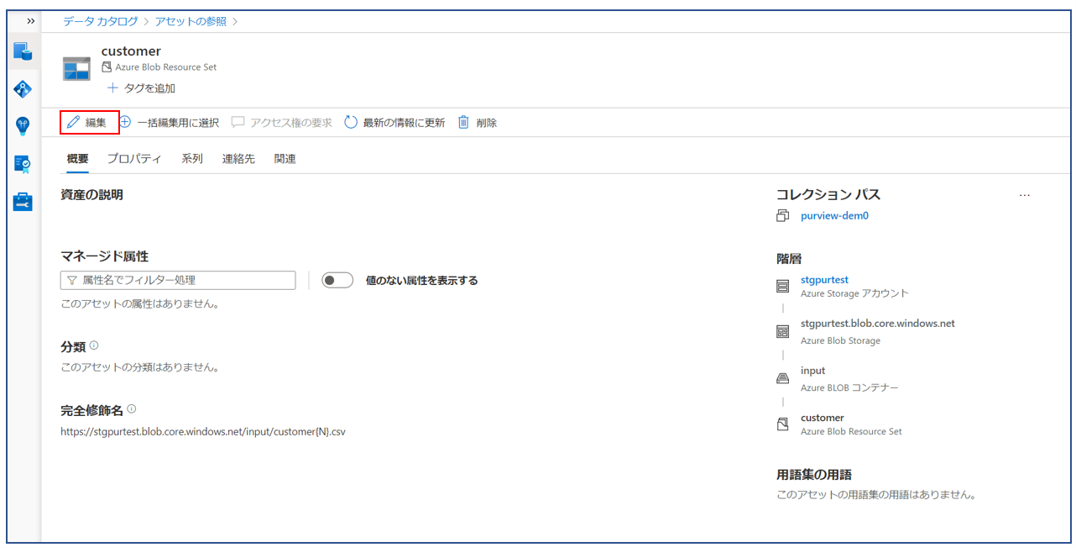Click the アクセス権の要求 button
Image resolution: width=1076 pixels, height=548 pixels.
(x=281, y=123)
